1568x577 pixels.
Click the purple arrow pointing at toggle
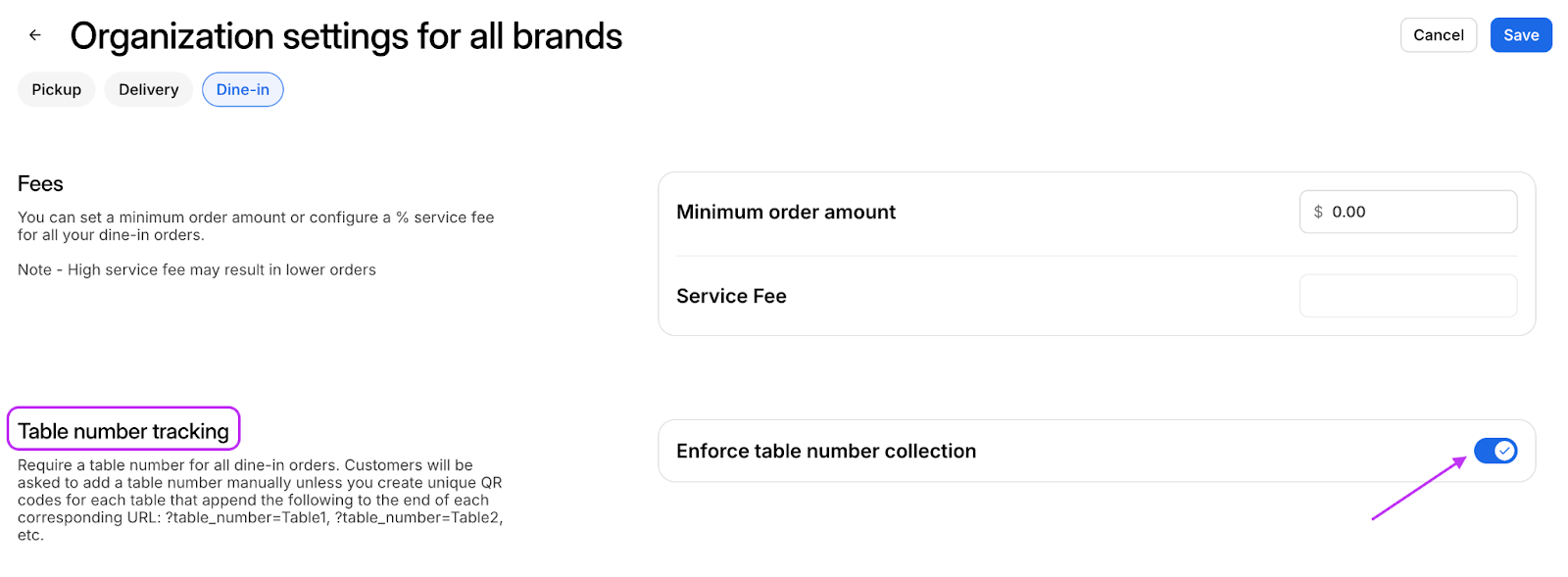[1418, 489]
